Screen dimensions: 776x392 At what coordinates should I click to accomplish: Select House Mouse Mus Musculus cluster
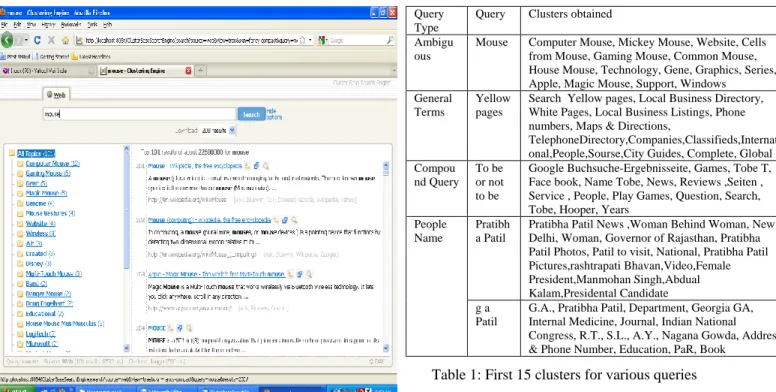pyautogui.click(x=64, y=324)
